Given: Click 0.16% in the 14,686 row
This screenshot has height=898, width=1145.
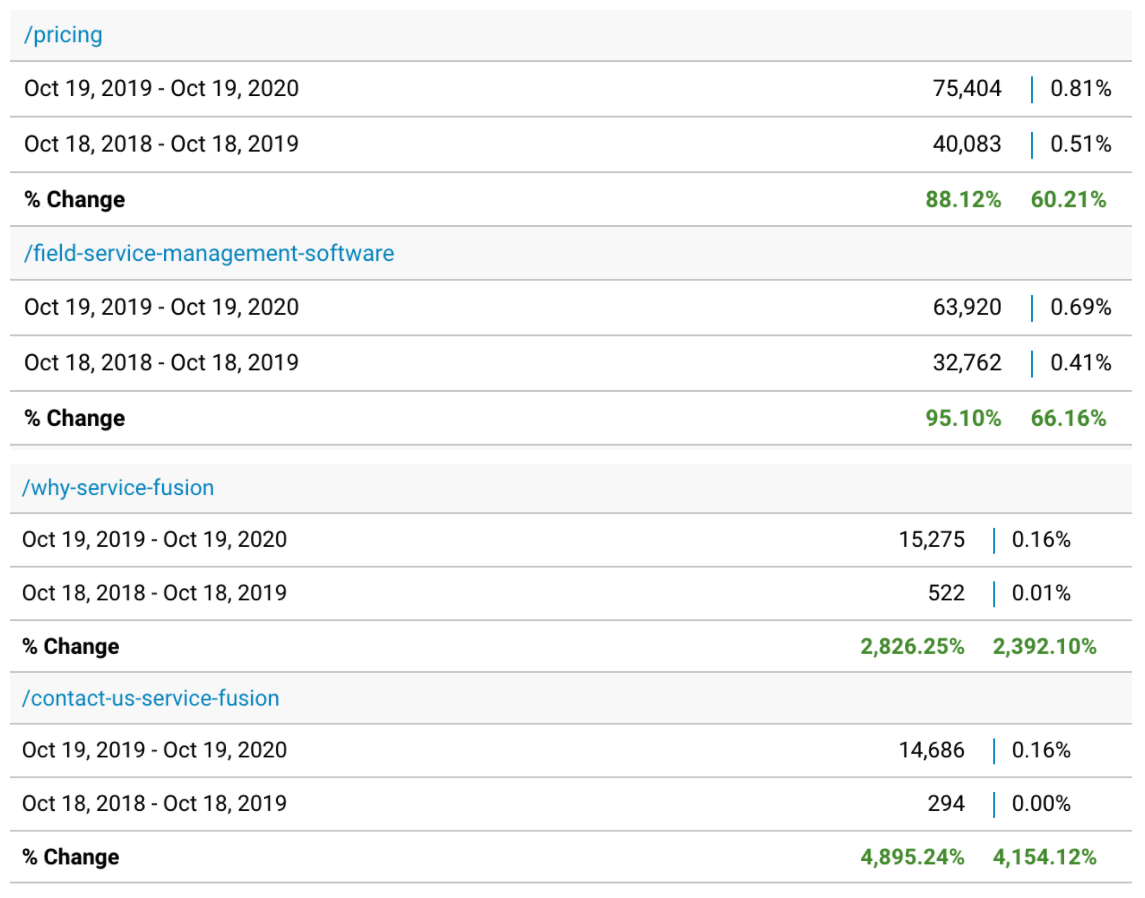Looking at the screenshot, I should tap(1041, 750).
